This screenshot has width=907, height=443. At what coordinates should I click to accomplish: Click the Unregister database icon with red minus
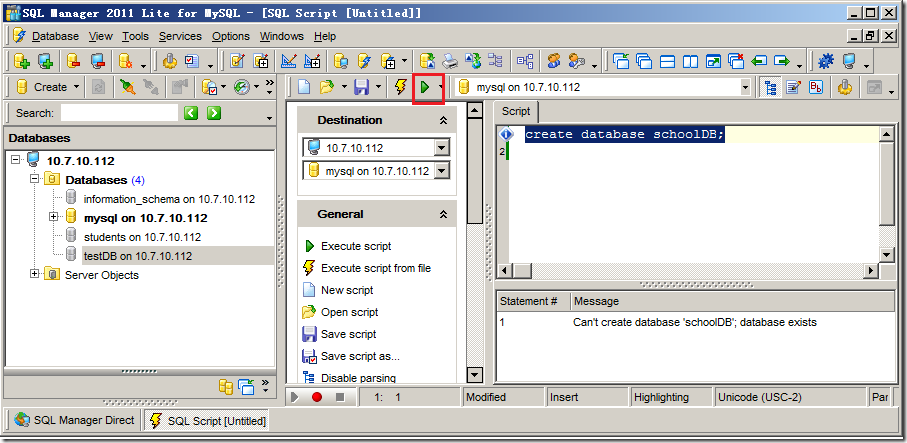coord(73,61)
